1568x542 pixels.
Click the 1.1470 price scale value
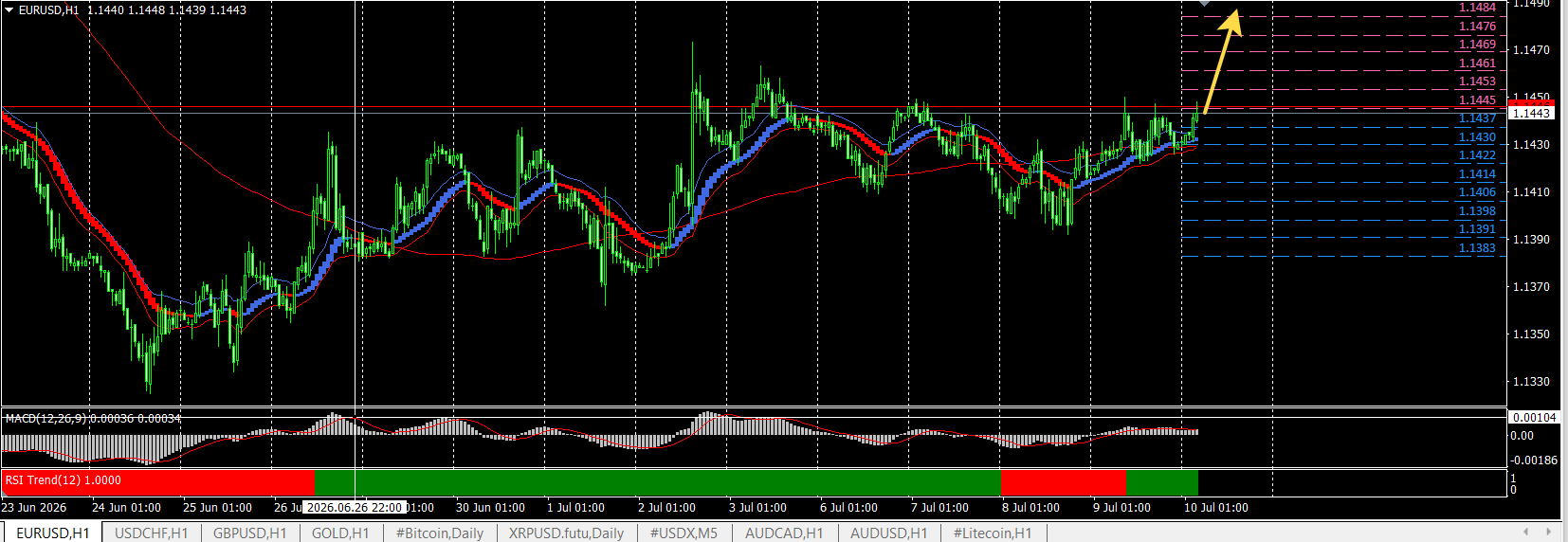coord(1532,50)
